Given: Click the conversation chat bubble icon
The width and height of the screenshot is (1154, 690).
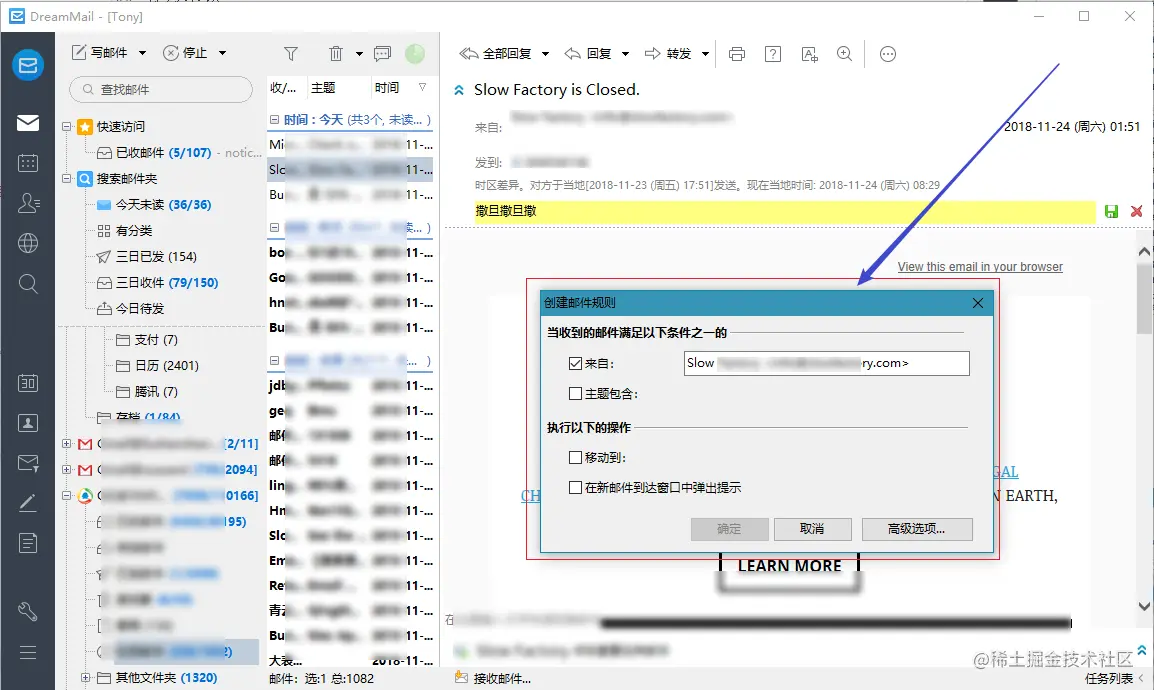Looking at the screenshot, I should [x=382, y=54].
